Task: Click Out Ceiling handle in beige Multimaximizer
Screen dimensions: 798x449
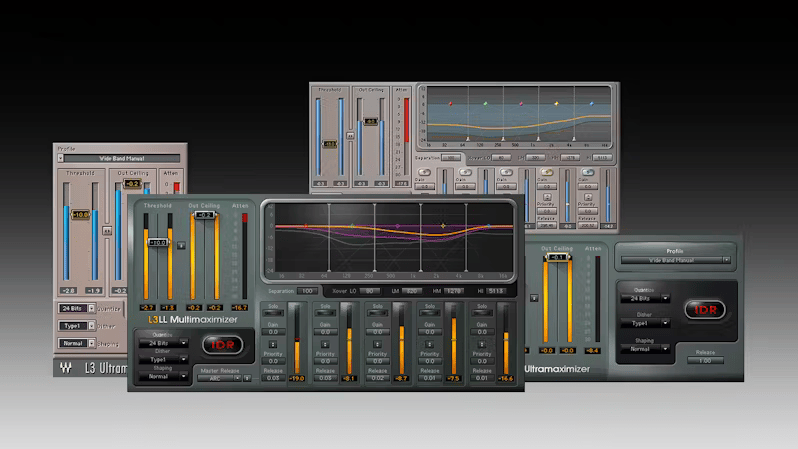Action: tap(370, 121)
